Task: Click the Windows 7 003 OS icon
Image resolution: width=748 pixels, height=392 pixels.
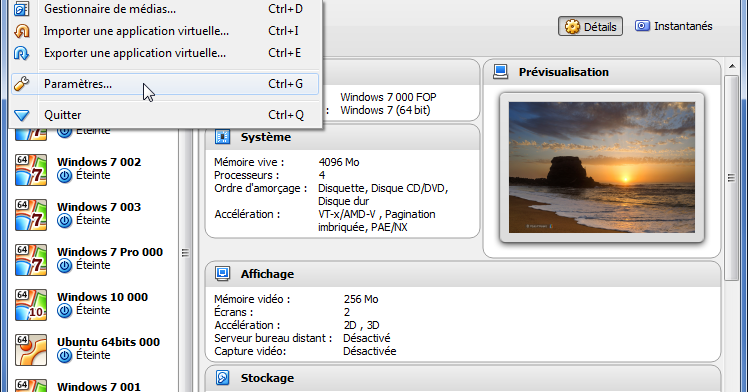Action: coord(31,215)
